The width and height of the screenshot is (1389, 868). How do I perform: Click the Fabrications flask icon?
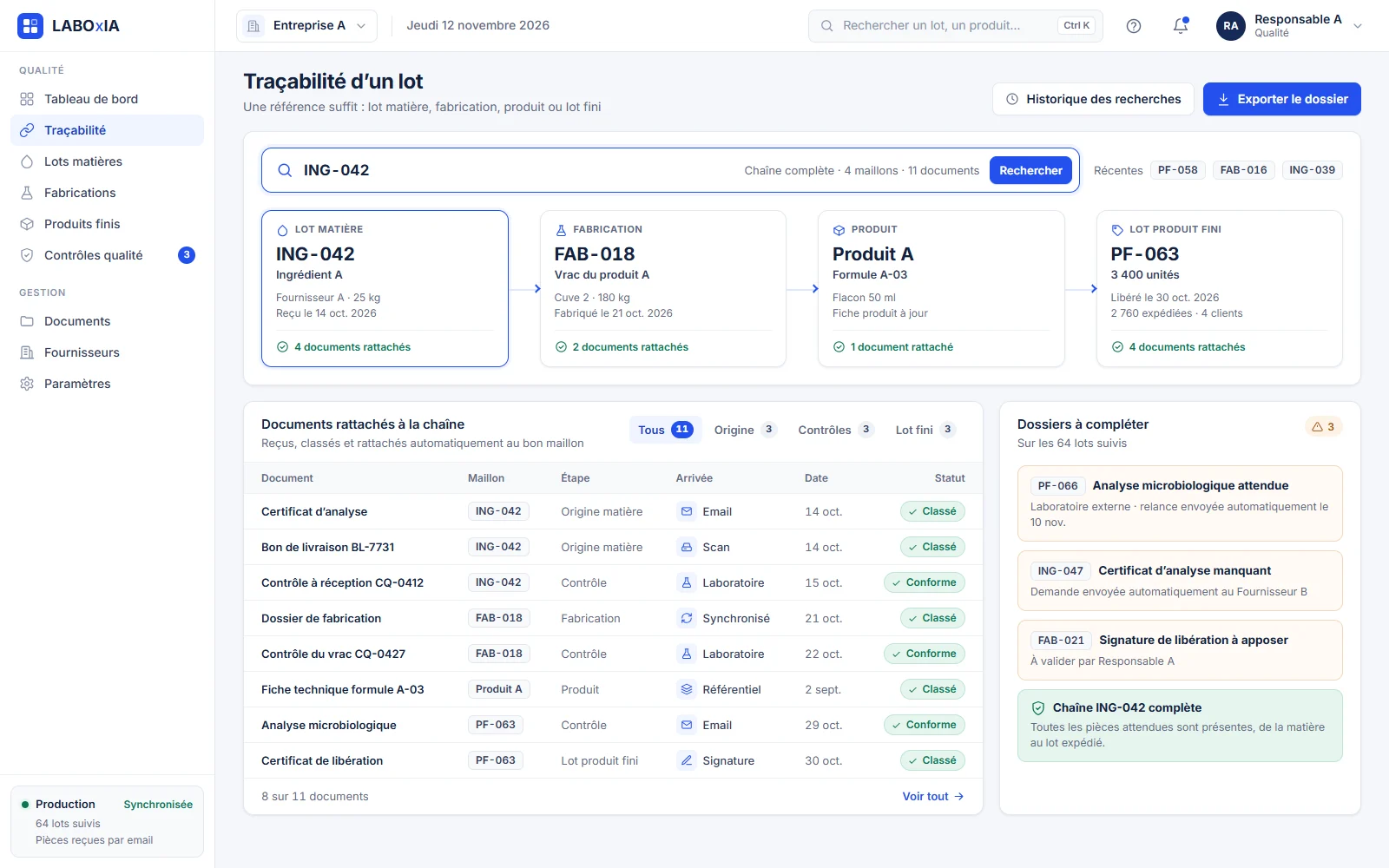click(27, 193)
